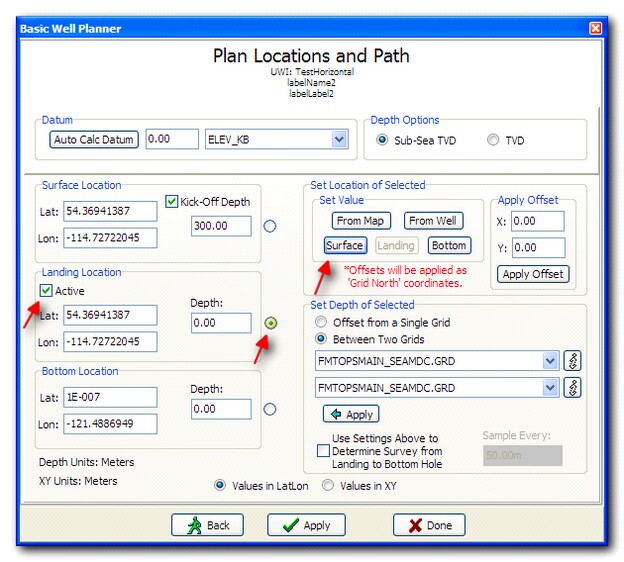Uncheck the Active landing location checkbox
The image size is (624, 562).
(47, 291)
